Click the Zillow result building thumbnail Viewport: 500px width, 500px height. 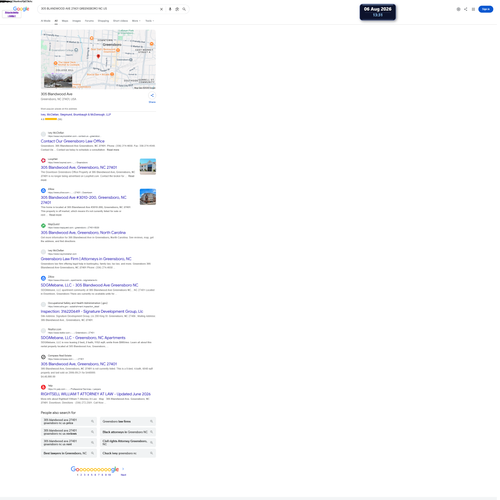(148, 197)
